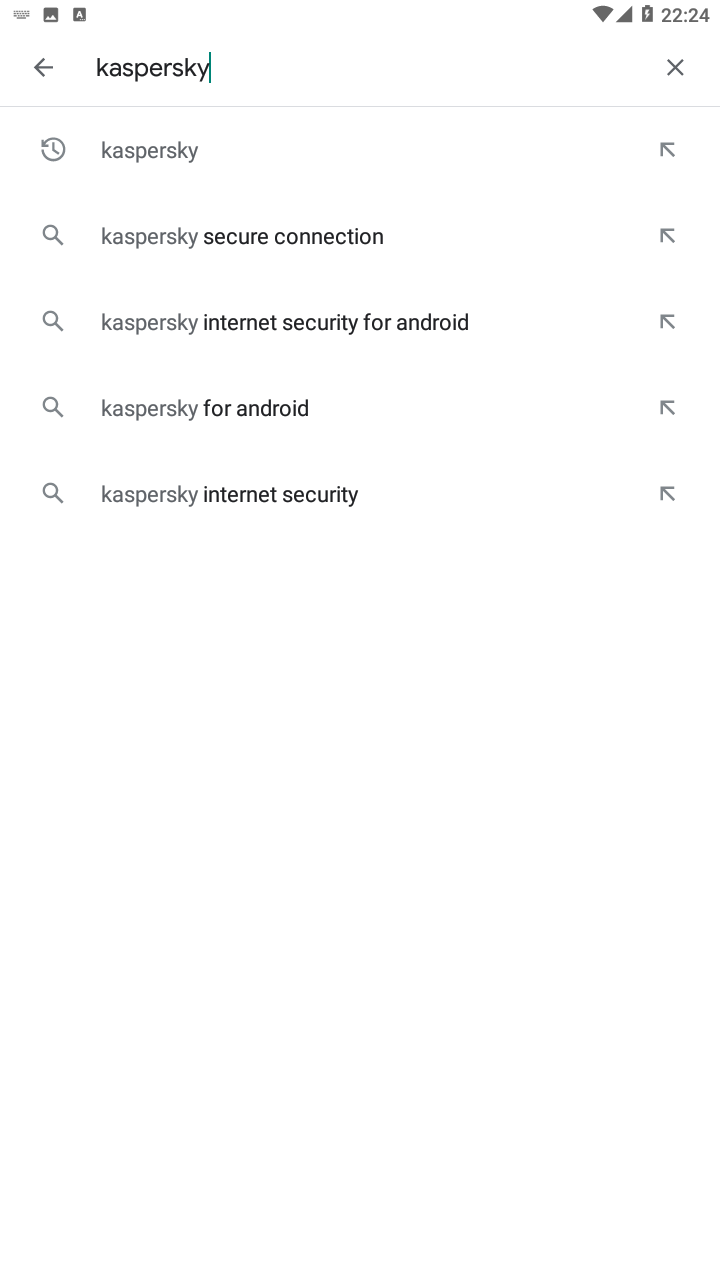
Task: Tap magnifier beside internet security for android
Action: [53, 322]
